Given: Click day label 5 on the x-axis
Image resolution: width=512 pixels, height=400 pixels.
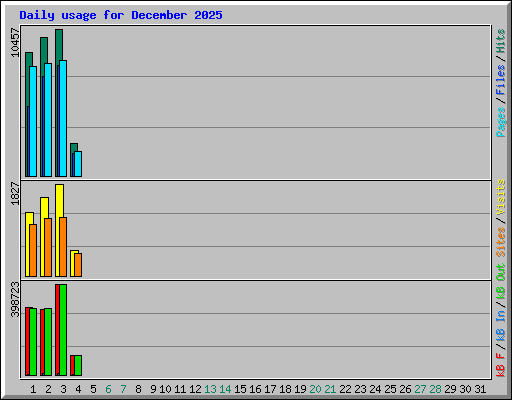Looking at the screenshot, I should (93, 389).
